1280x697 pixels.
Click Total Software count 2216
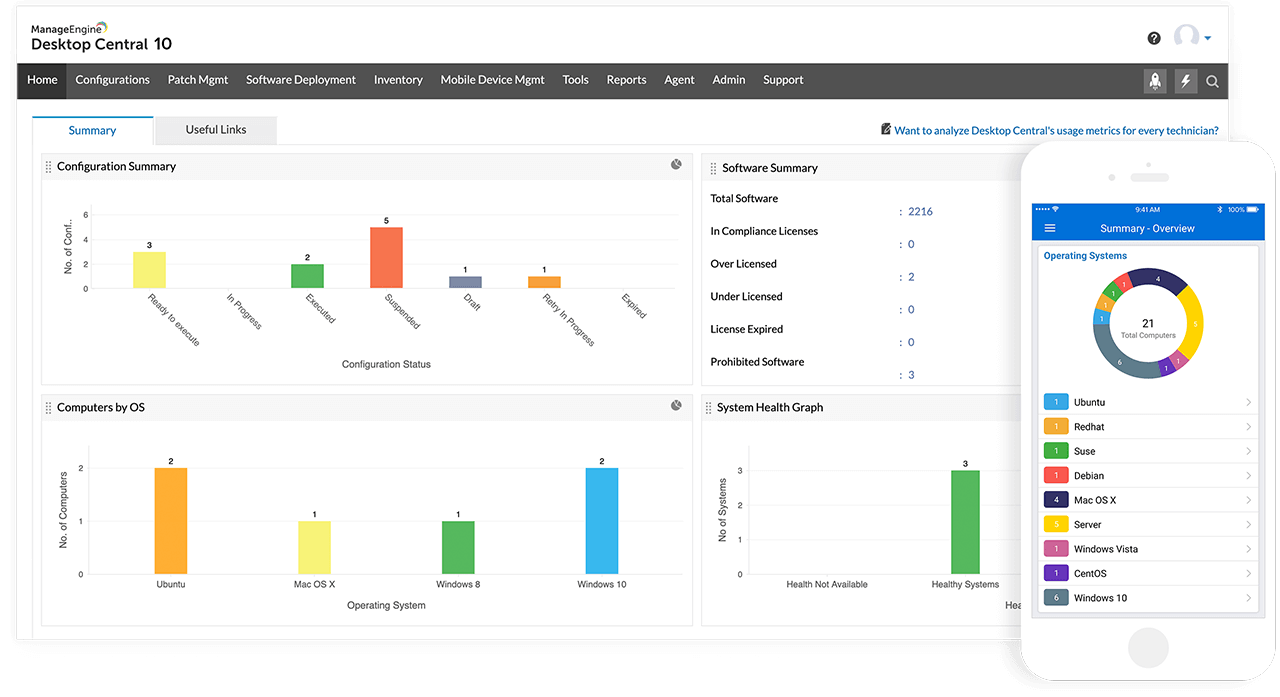(920, 212)
